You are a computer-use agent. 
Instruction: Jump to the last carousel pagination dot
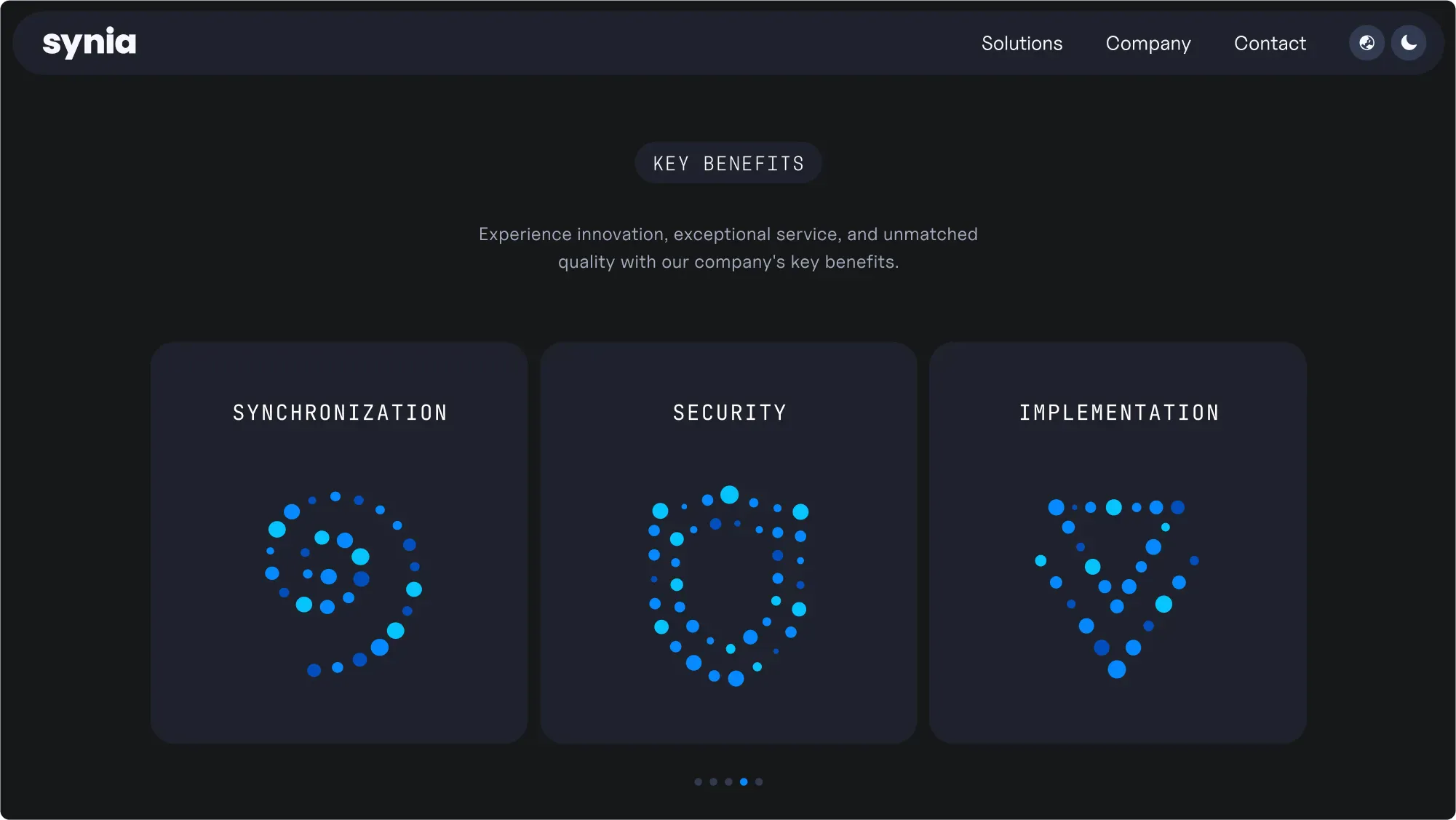pos(759,782)
